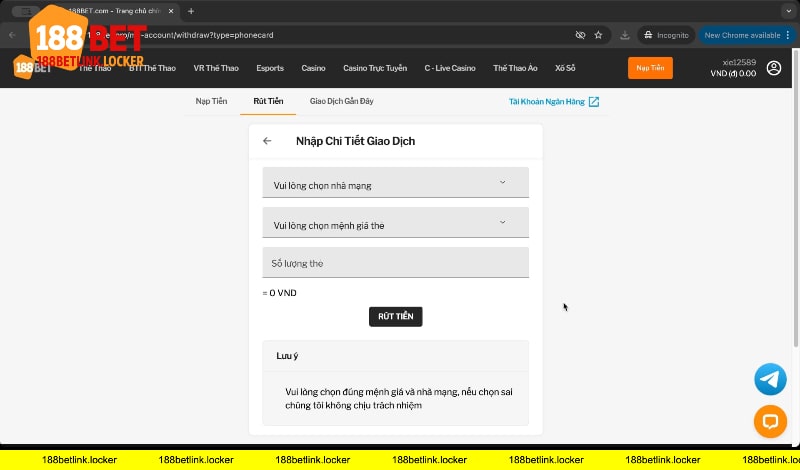
Task: Open the orange live chat support widget
Action: click(770, 421)
